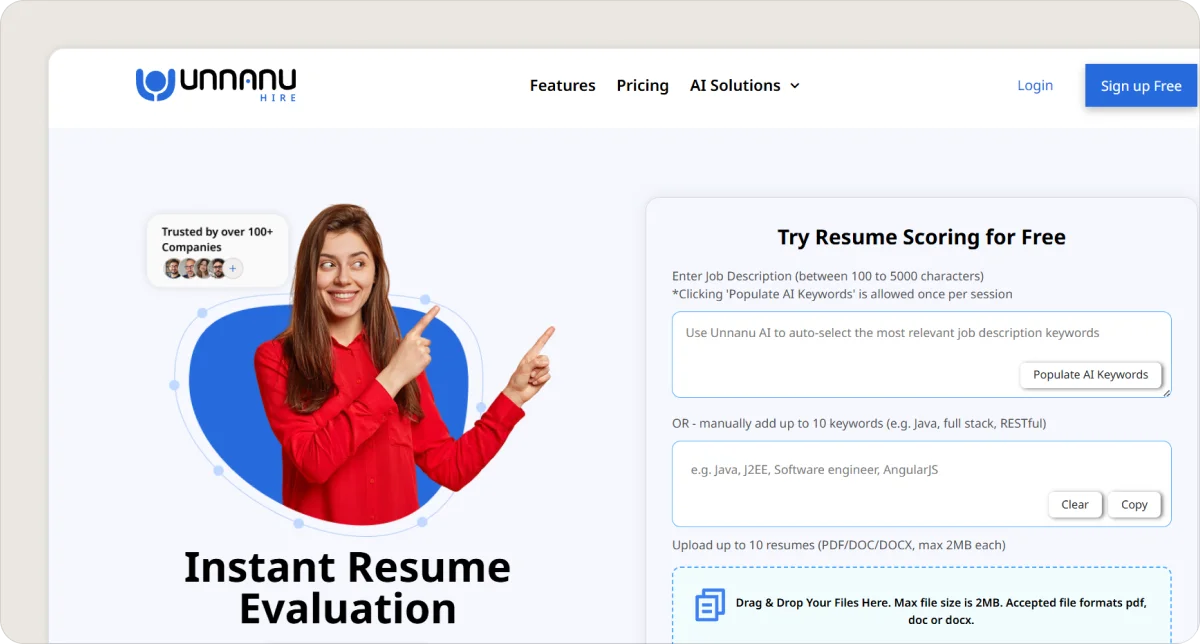The height and width of the screenshot is (644, 1200).
Task: Click the Instant Resume Evaluation heading
Action: coord(347,588)
